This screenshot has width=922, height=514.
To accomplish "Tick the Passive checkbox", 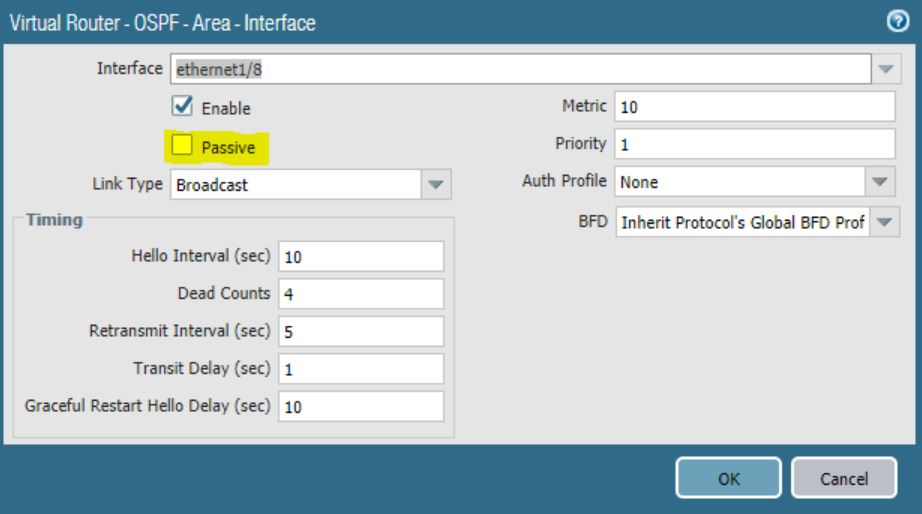I will click(x=182, y=147).
